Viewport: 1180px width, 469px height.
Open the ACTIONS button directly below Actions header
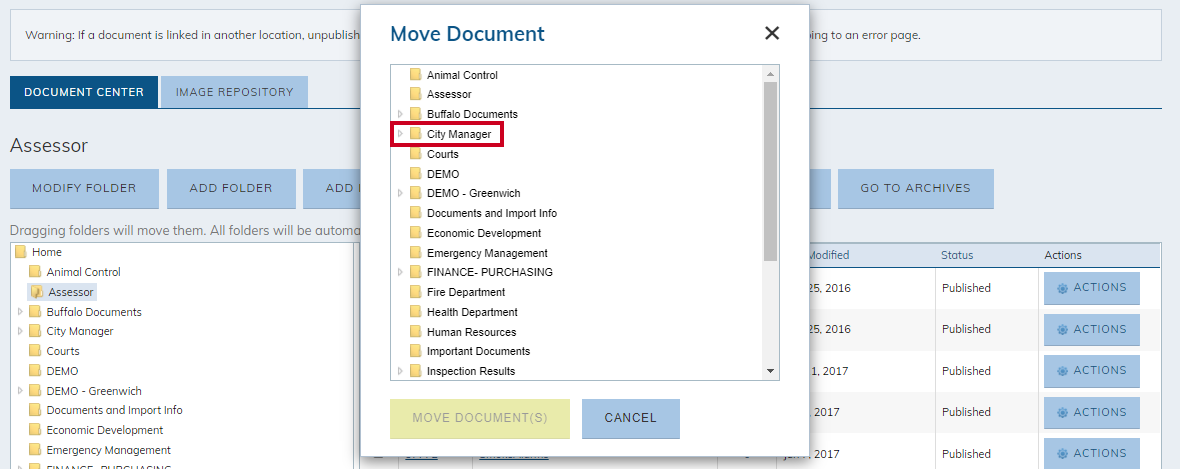(x=1091, y=288)
